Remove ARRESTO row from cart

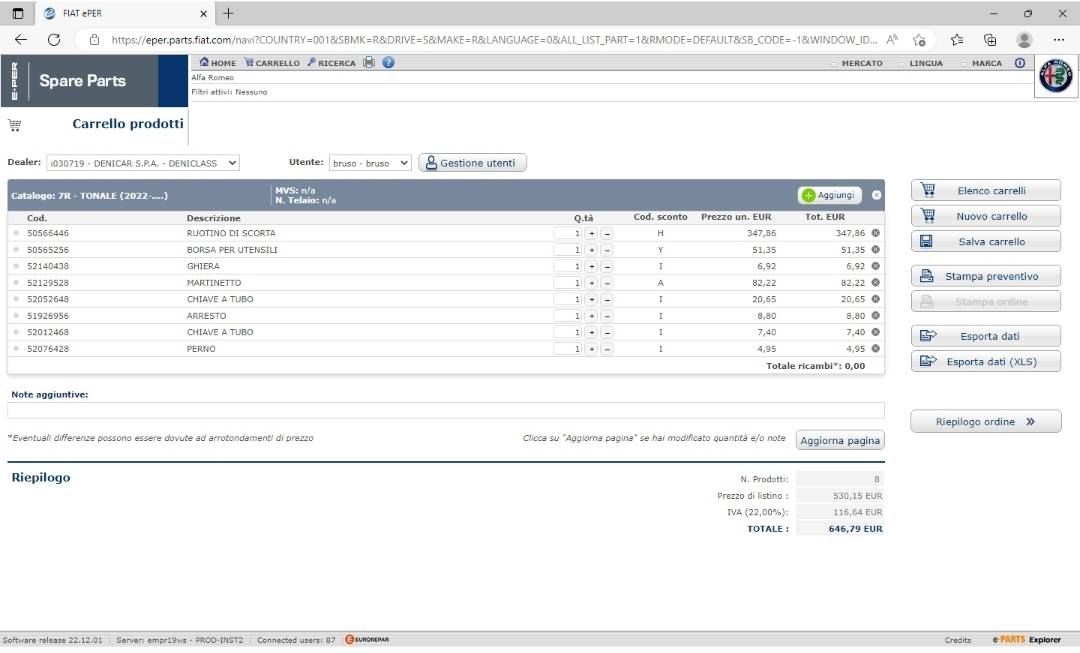click(875, 315)
